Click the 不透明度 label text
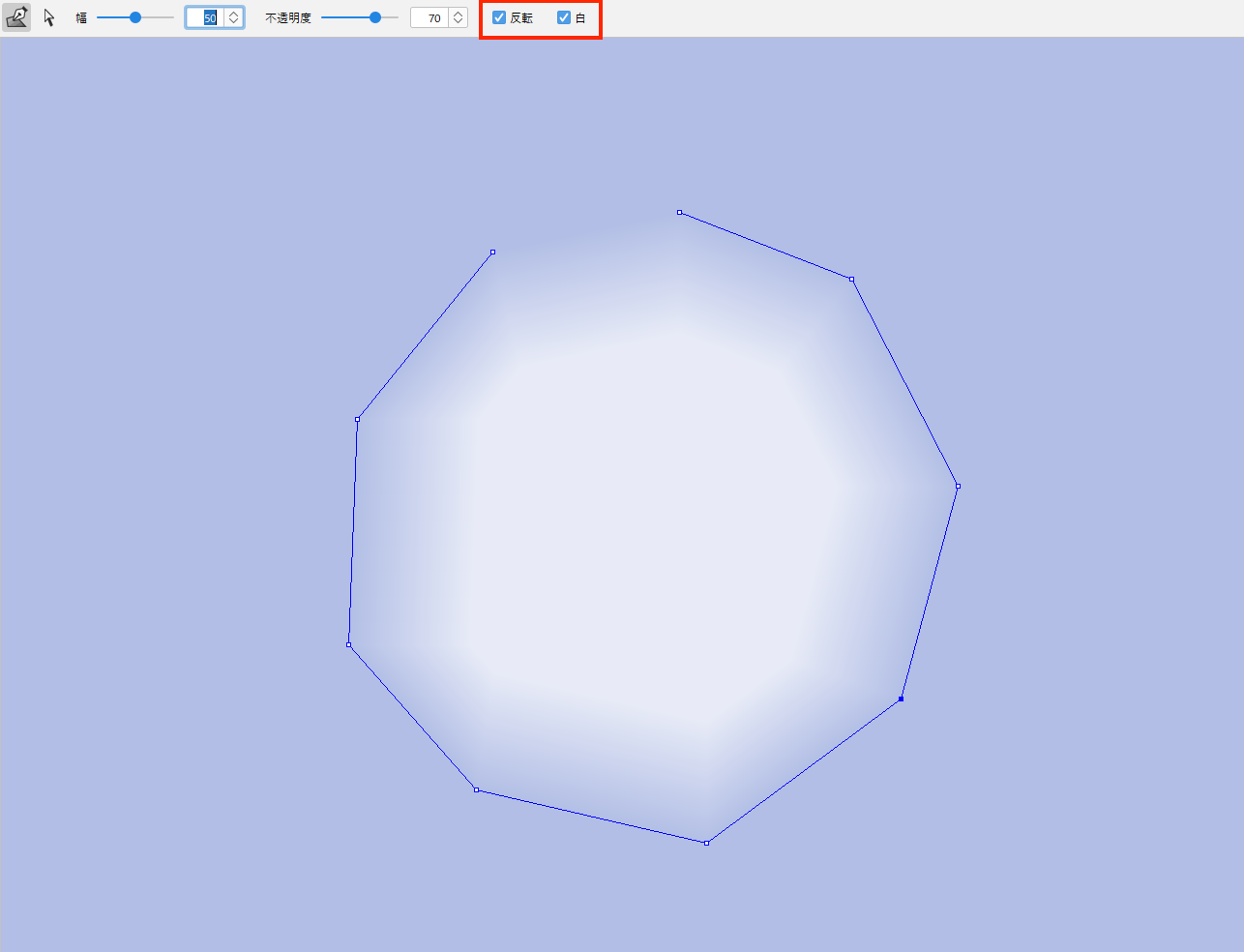1244x952 pixels. coord(288,17)
